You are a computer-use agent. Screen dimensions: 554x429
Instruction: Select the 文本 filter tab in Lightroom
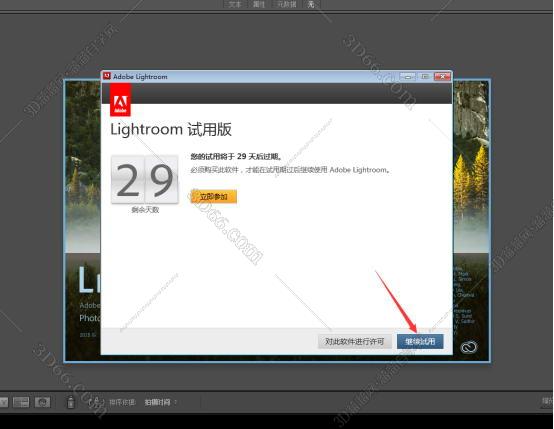(235, 4)
